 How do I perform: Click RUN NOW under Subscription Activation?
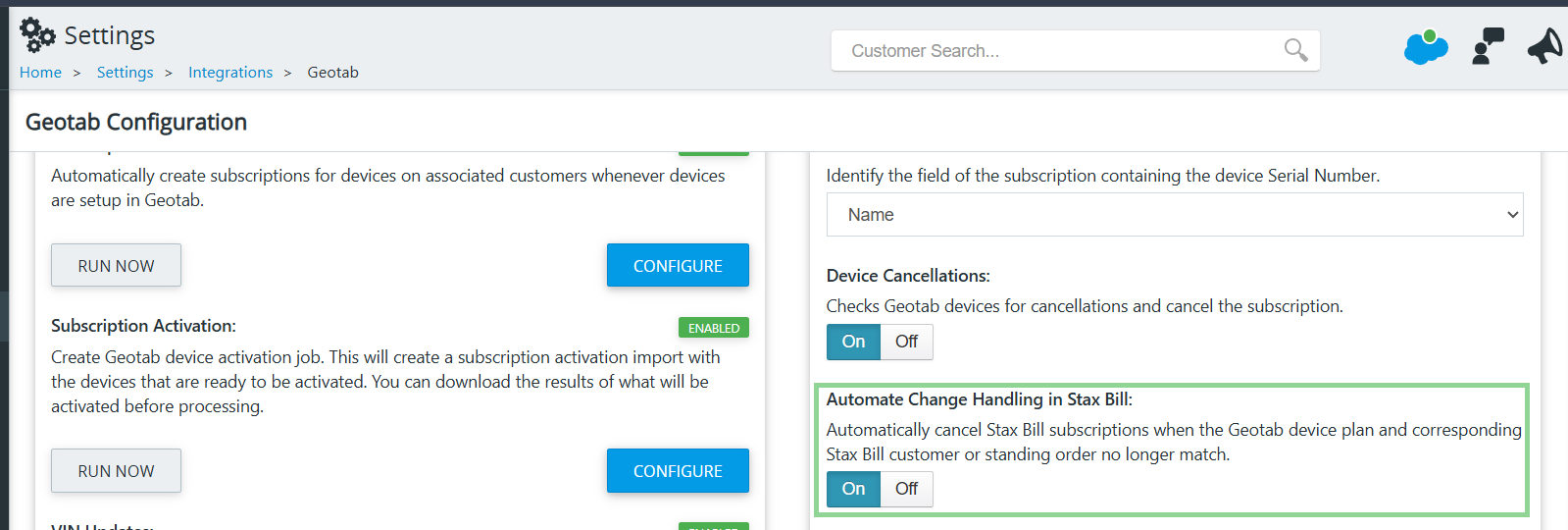[x=116, y=471]
